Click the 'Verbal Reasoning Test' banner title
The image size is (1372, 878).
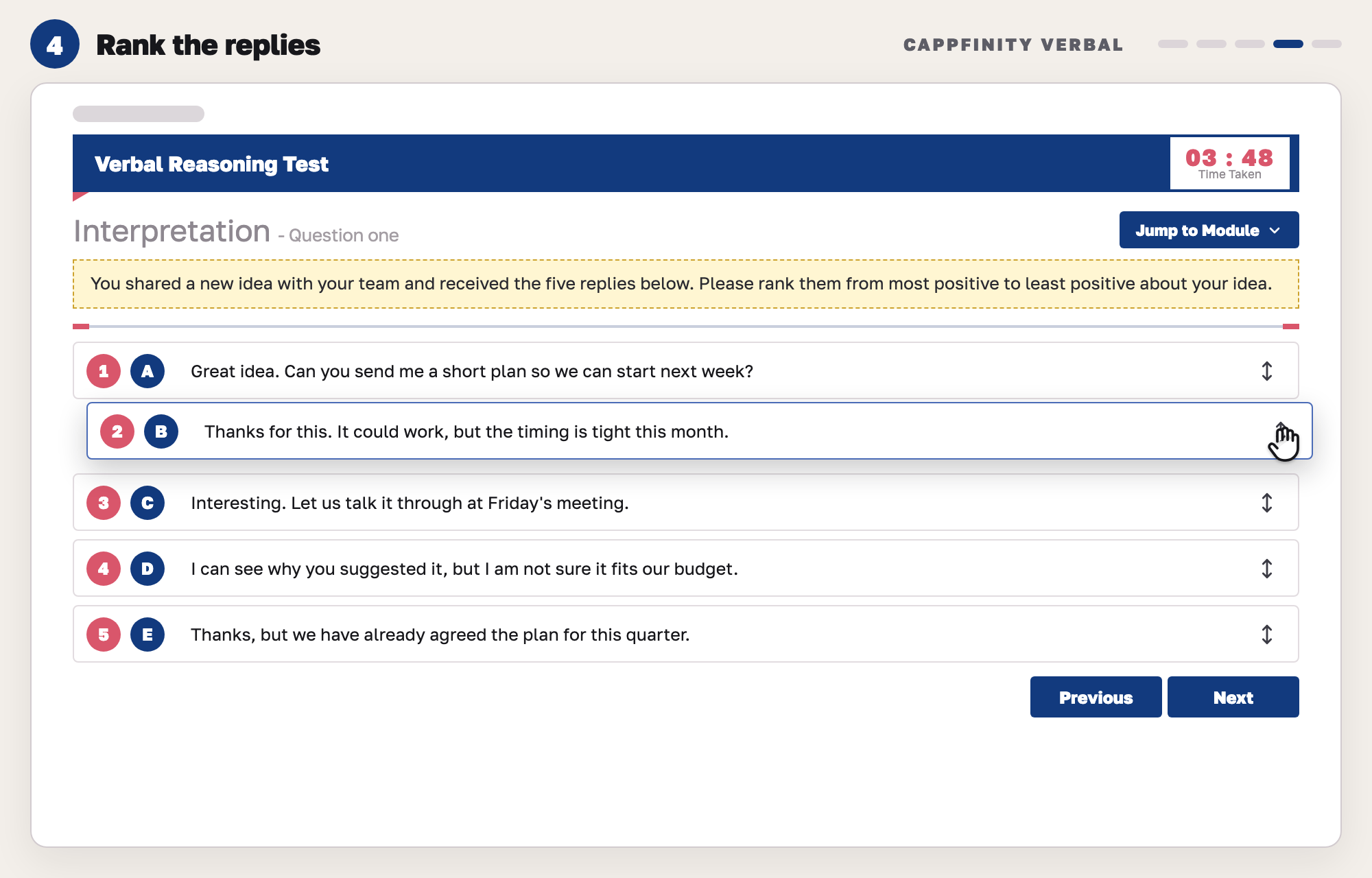[211, 164]
